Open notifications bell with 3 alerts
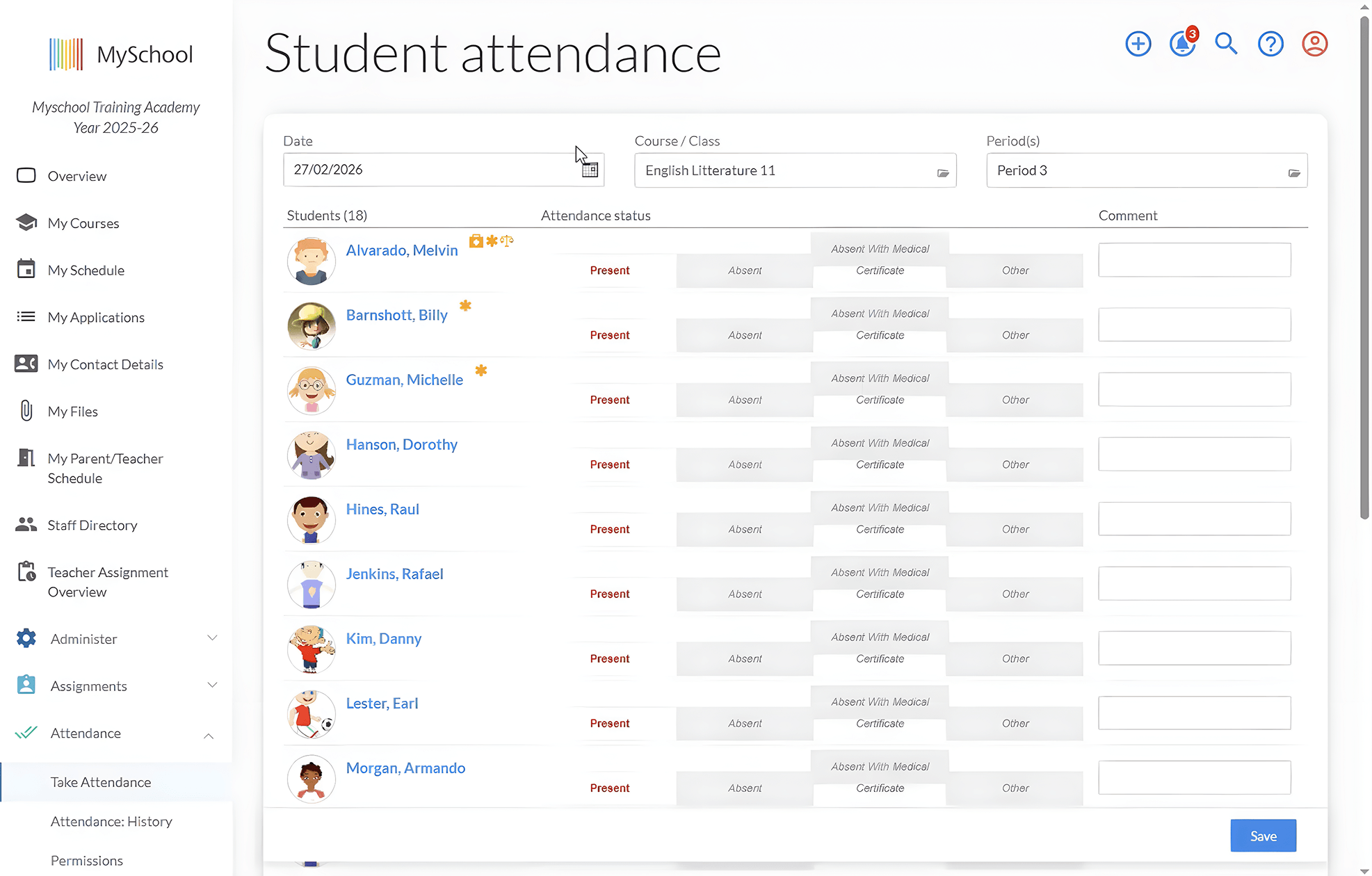This screenshot has height=876, width=1372. (1182, 44)
